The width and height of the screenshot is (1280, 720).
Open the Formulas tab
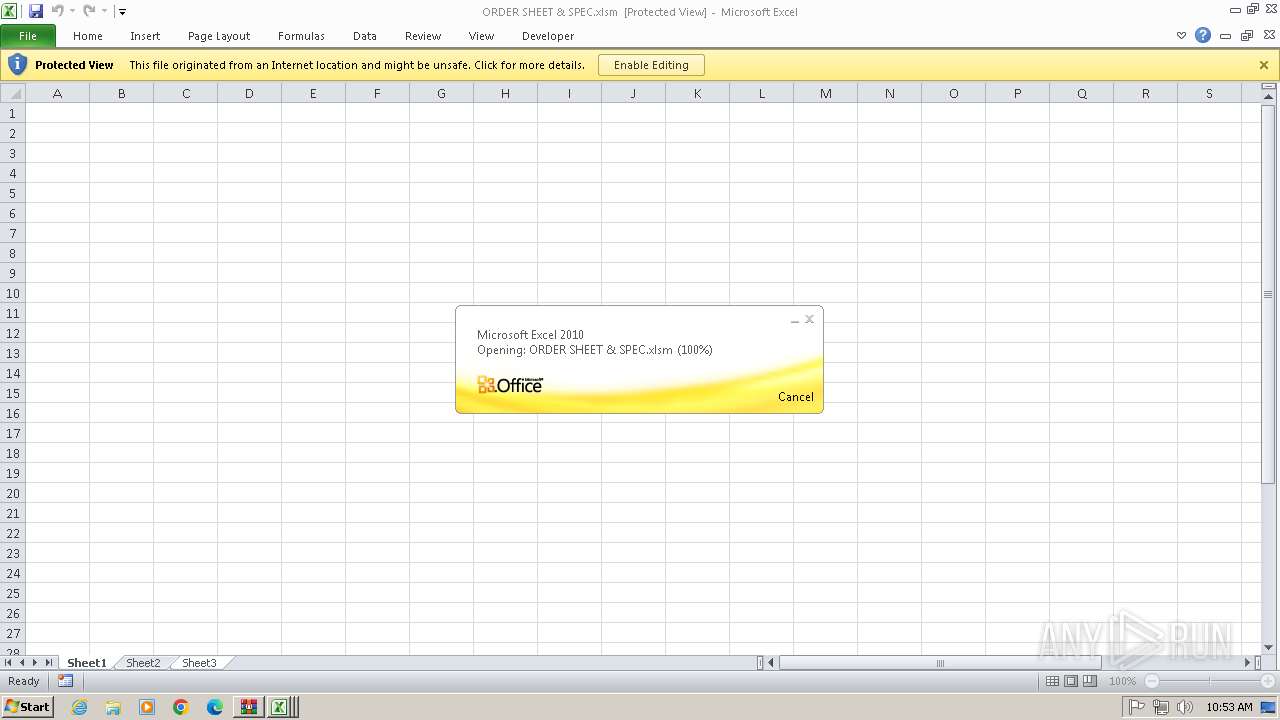pyautogui.click(x=301, y=36)
